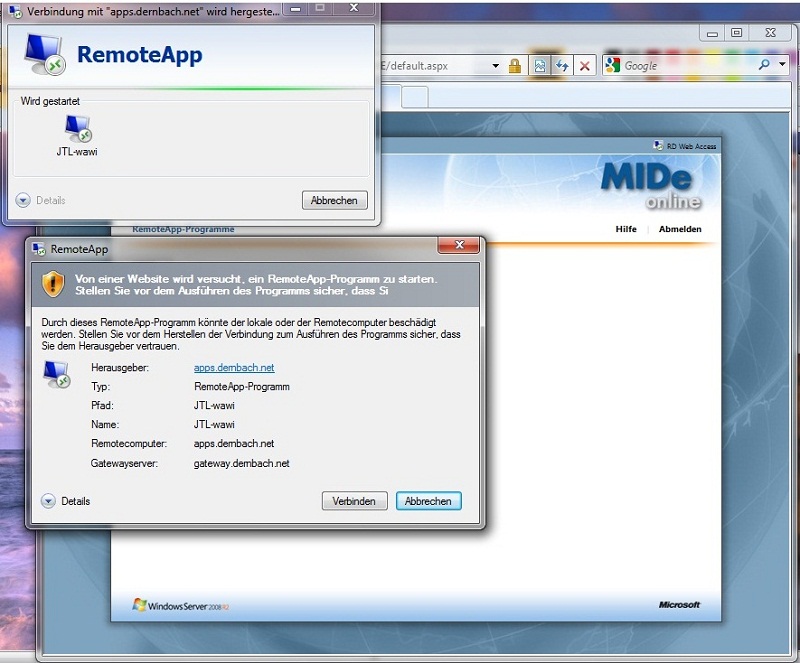Viewport: 800px width, 663px height.
Task: Click the large RemoteApp logo icon in the connection window
Action: coord(45,55)
